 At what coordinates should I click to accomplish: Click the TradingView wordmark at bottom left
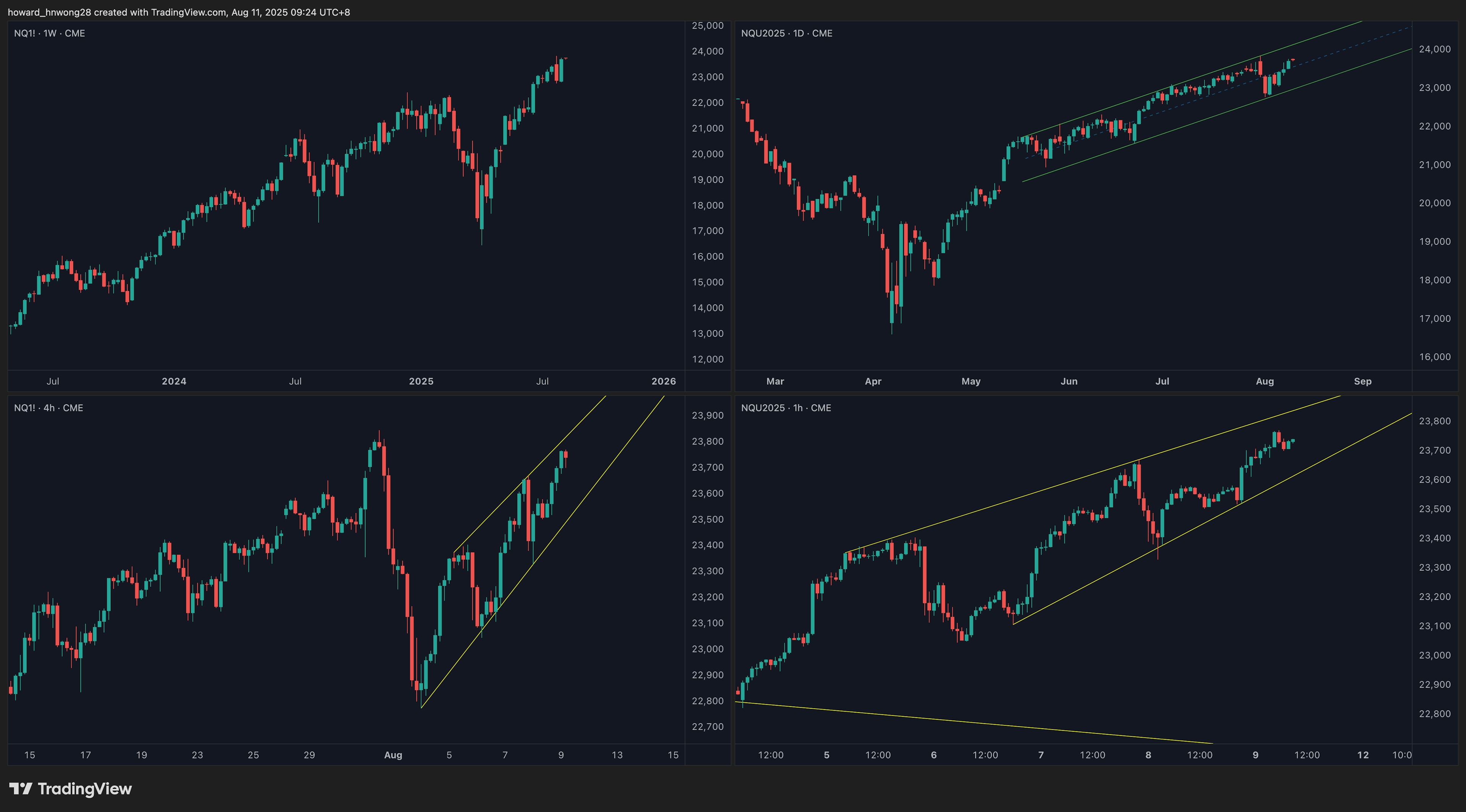click(84, 789)
